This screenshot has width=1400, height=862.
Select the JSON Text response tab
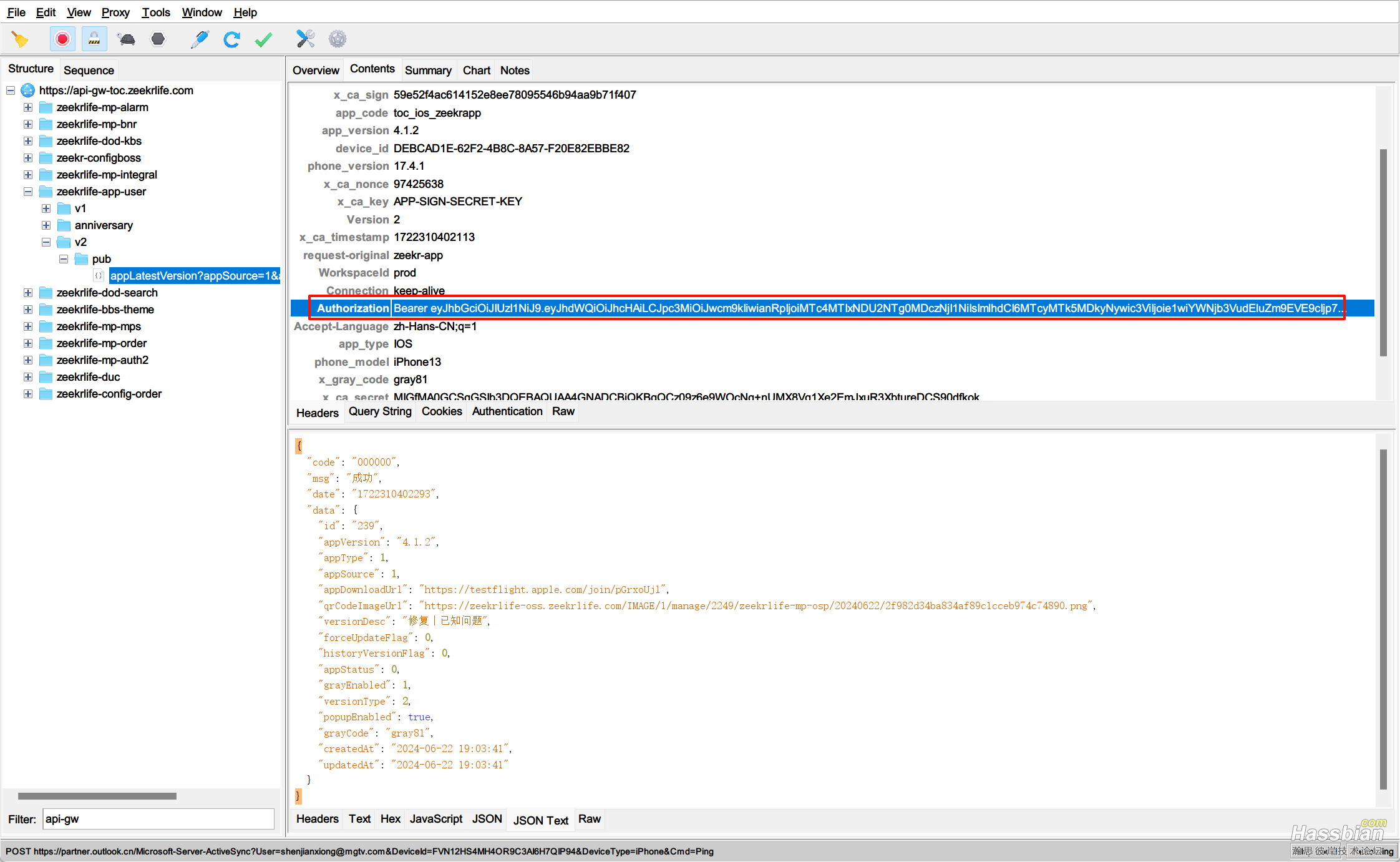click(x=541, y=819)
